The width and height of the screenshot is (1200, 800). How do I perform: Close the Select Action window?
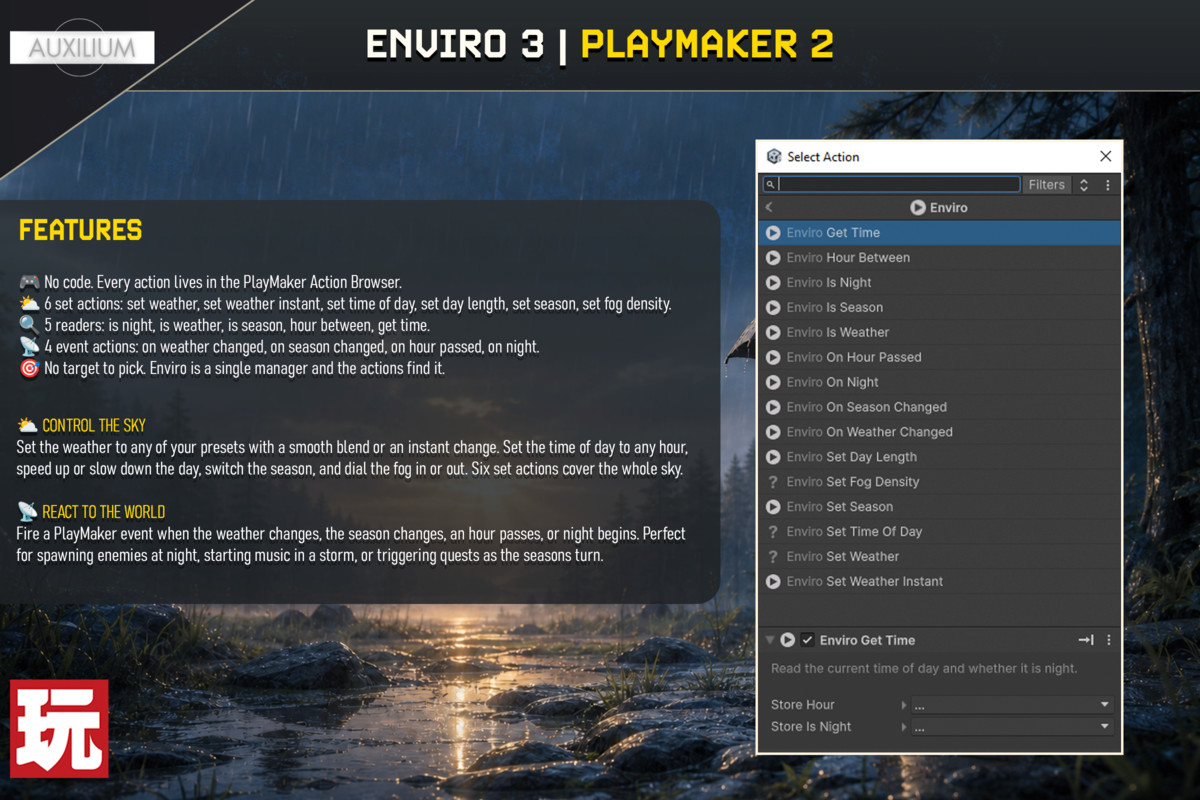[1105, 157]
